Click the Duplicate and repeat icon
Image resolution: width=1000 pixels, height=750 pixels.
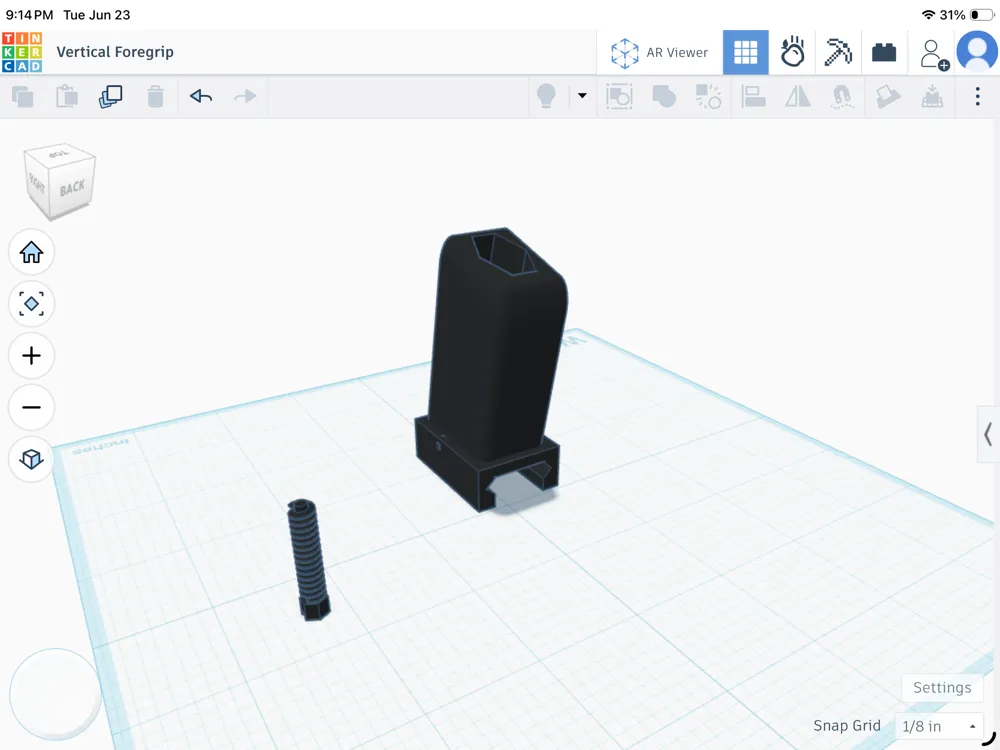[x=111, y=97]
